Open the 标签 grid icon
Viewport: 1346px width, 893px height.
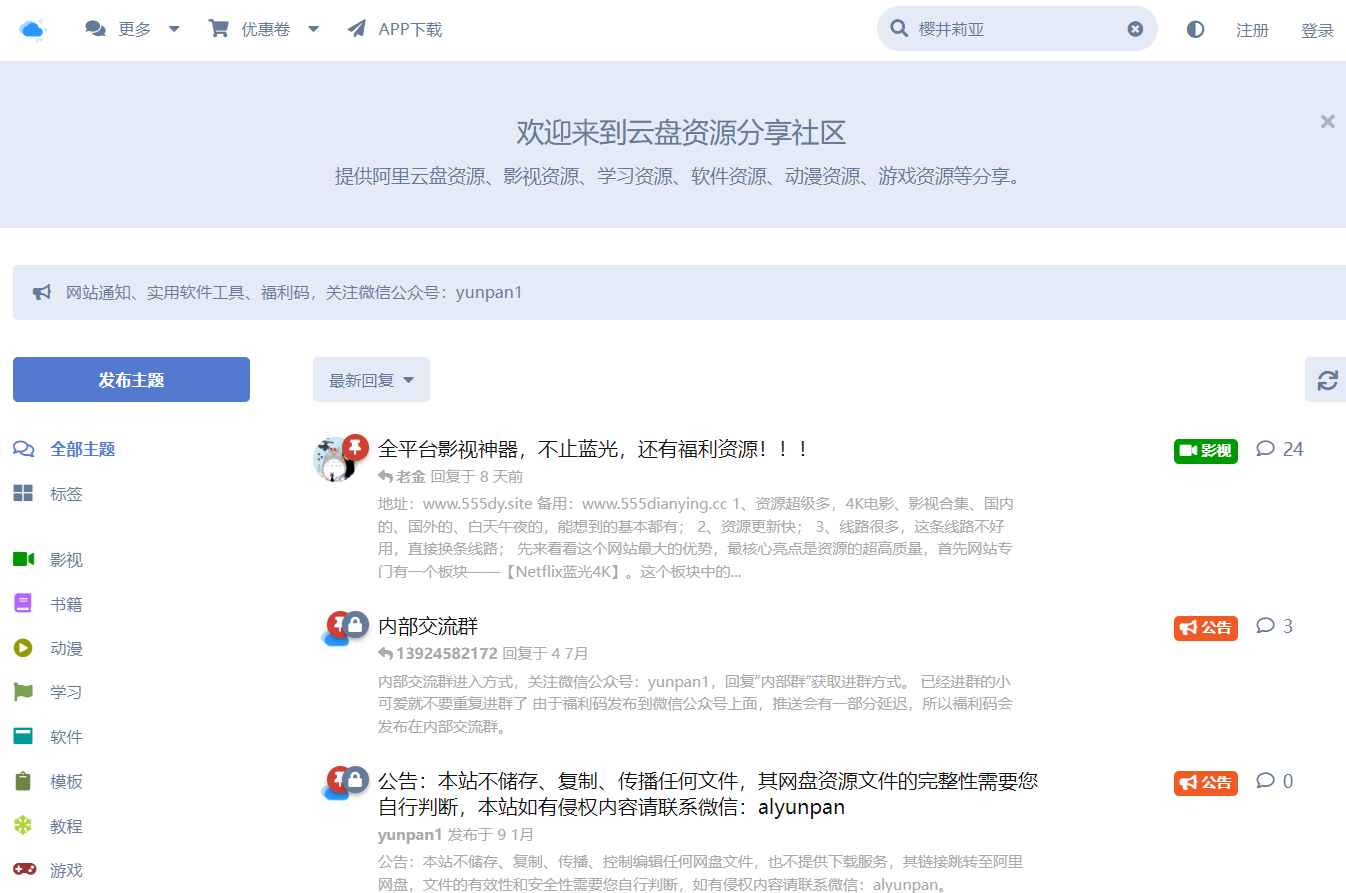[23, 493]
